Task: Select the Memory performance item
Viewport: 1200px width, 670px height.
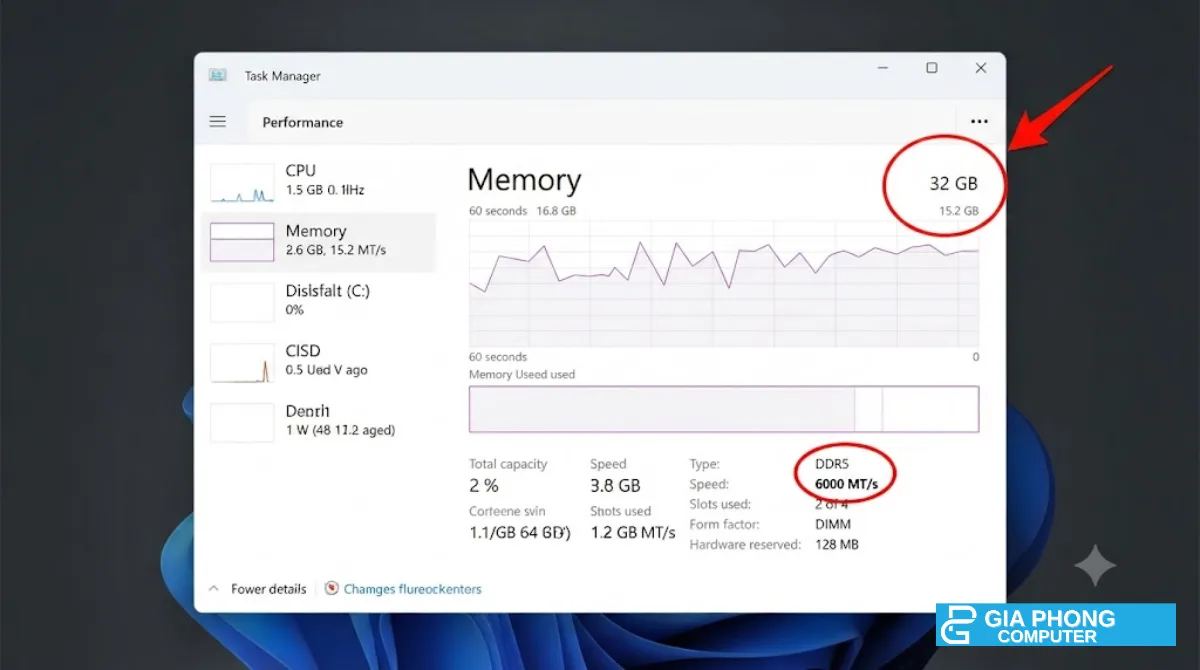Action: click(319, 241)
